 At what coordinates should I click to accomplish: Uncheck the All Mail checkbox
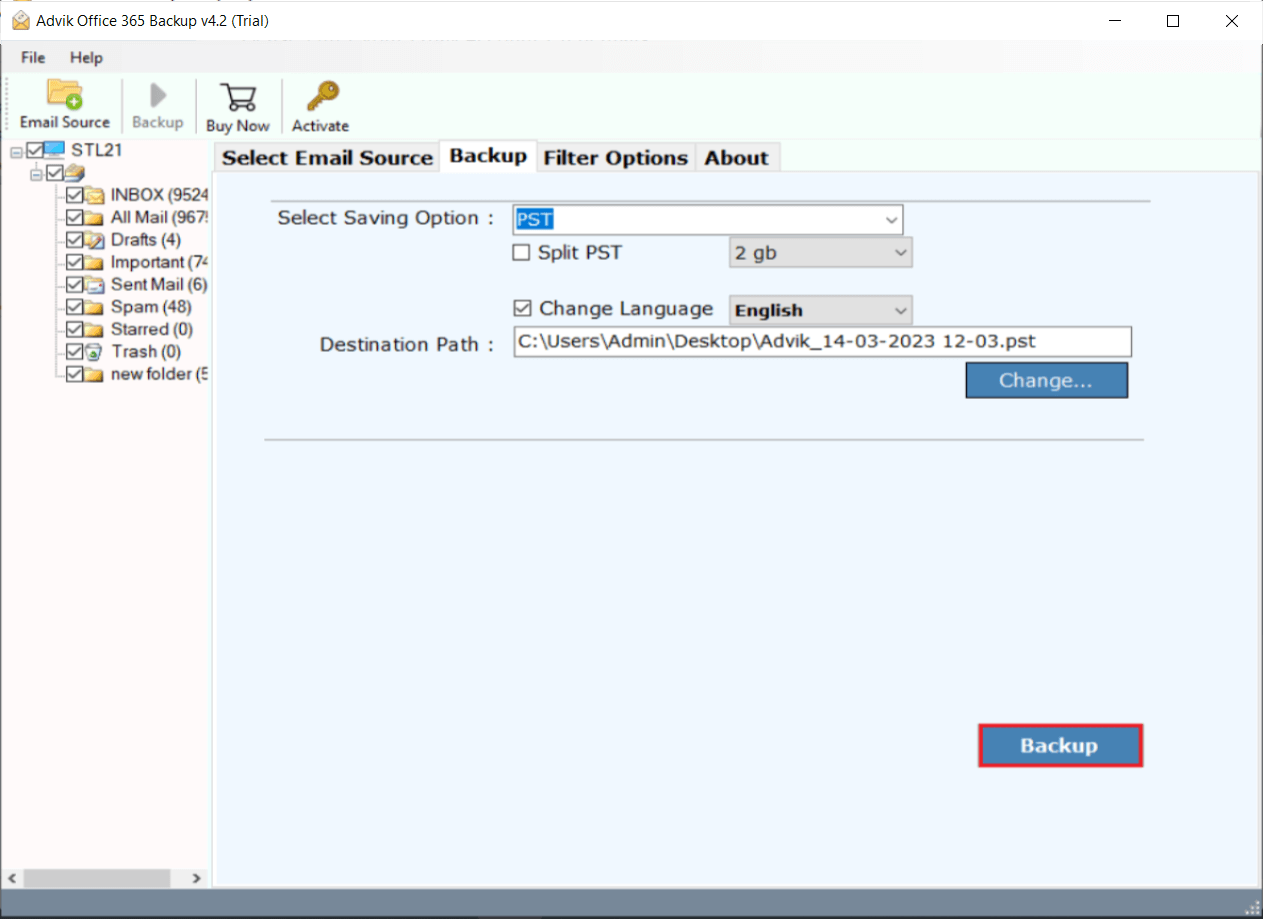(74, 217)
